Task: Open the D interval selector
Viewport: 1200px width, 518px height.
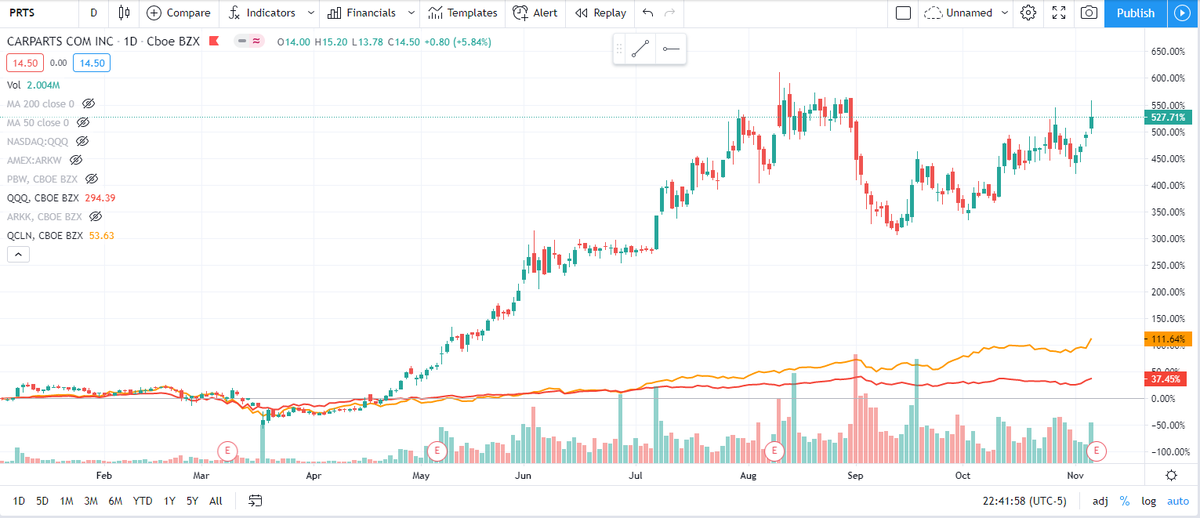Action: point(94,13)
